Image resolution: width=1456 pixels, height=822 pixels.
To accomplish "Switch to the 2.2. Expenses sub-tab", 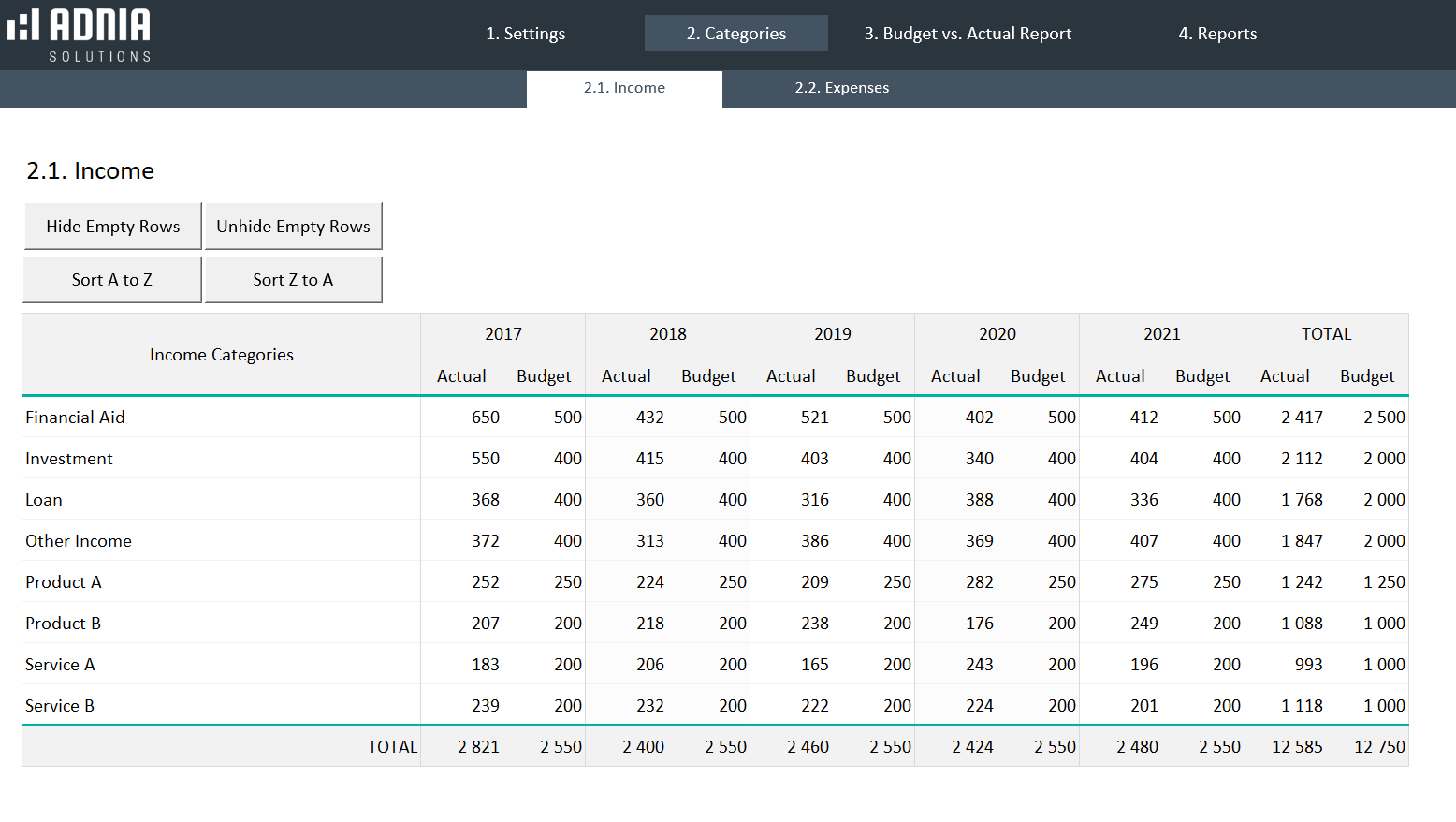I will (x=841, y=88).
